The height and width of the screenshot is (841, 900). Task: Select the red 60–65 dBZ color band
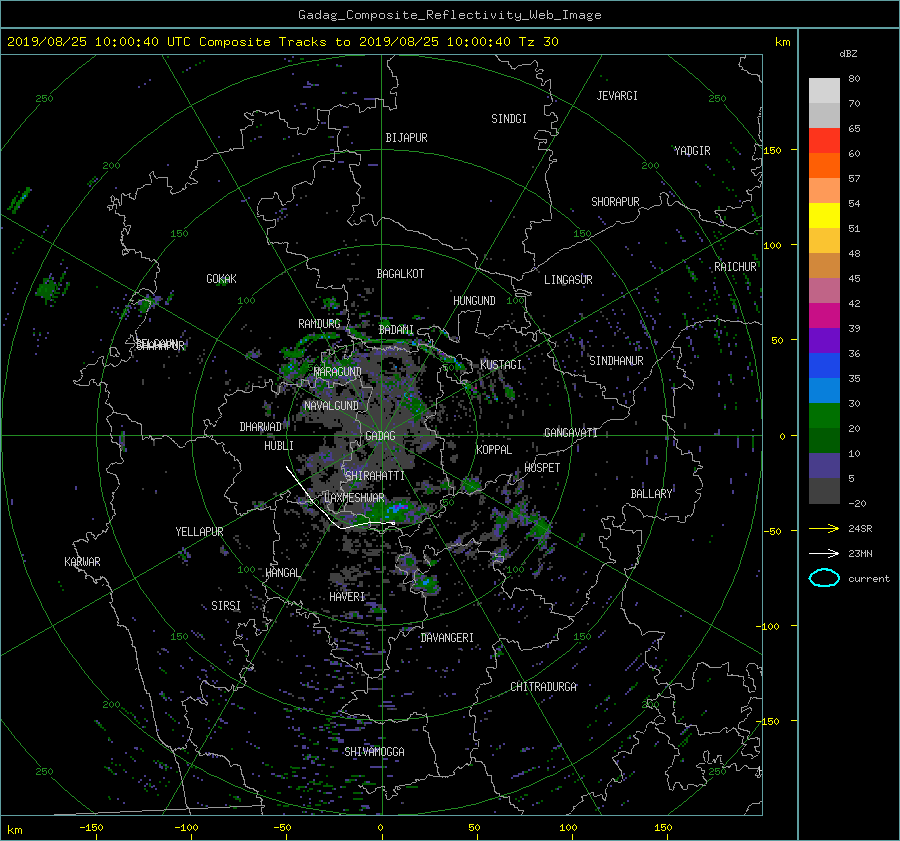[824, 141]
